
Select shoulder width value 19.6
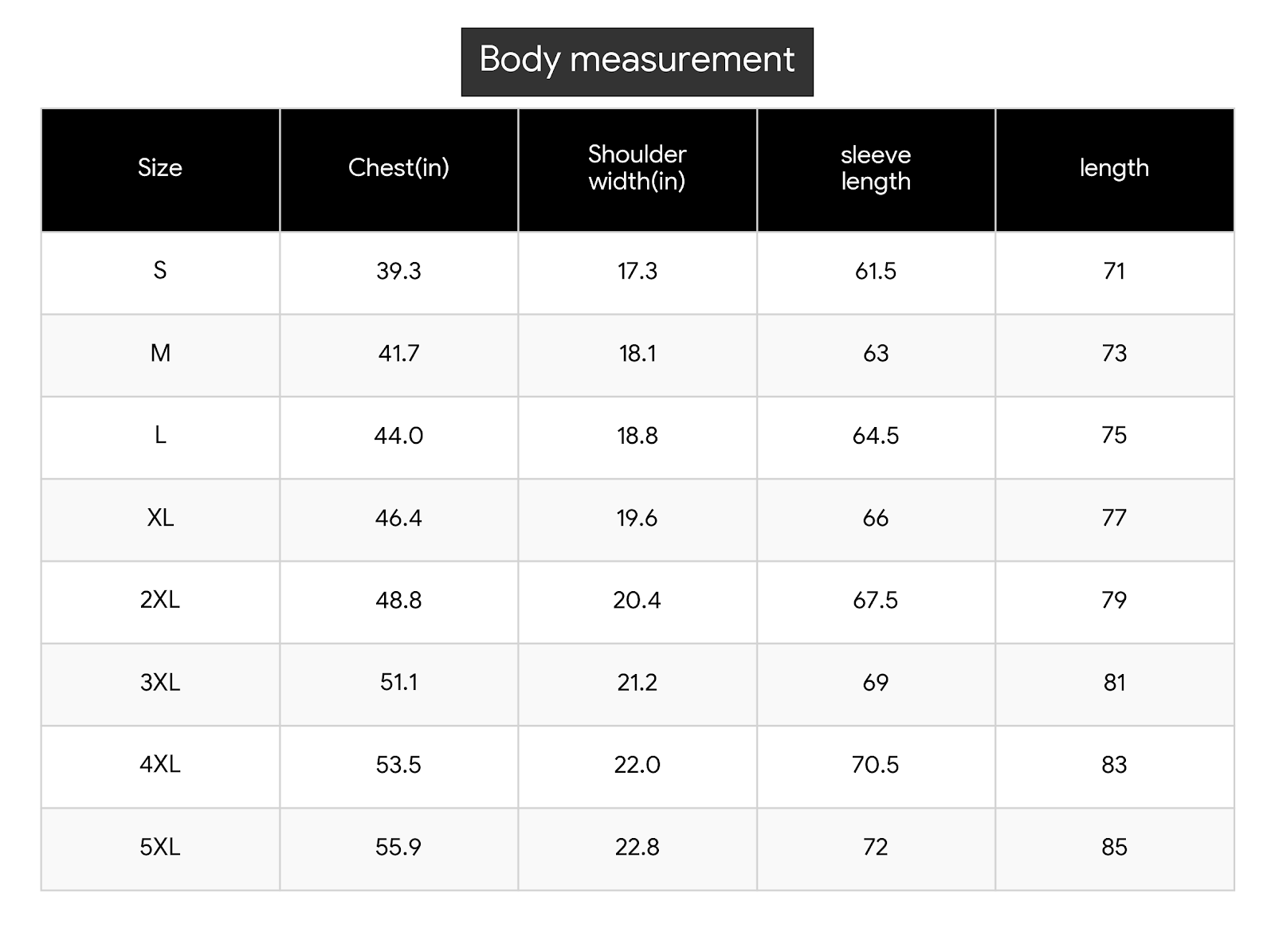637,518
